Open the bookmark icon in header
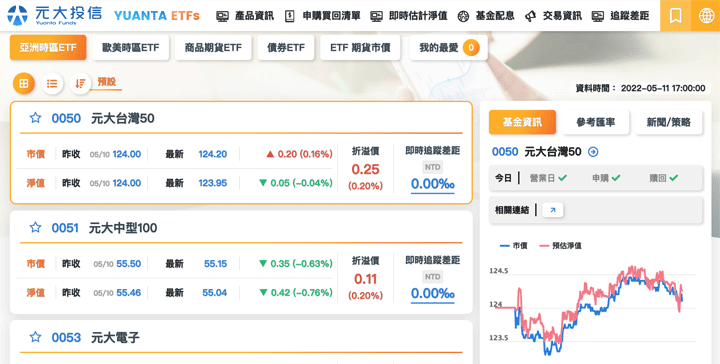 click(x=675, y=16)
